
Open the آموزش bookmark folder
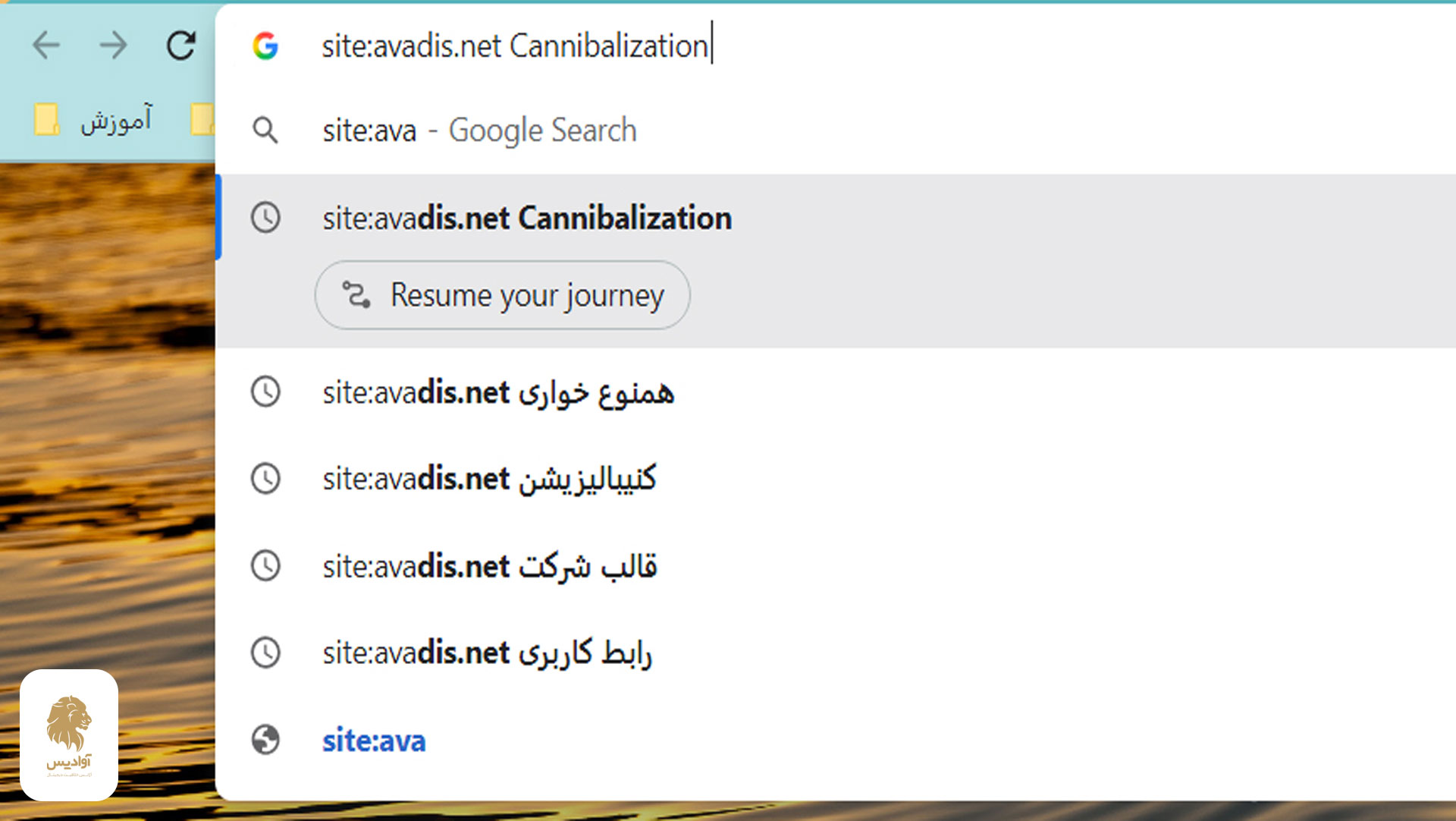click(94, 121)
